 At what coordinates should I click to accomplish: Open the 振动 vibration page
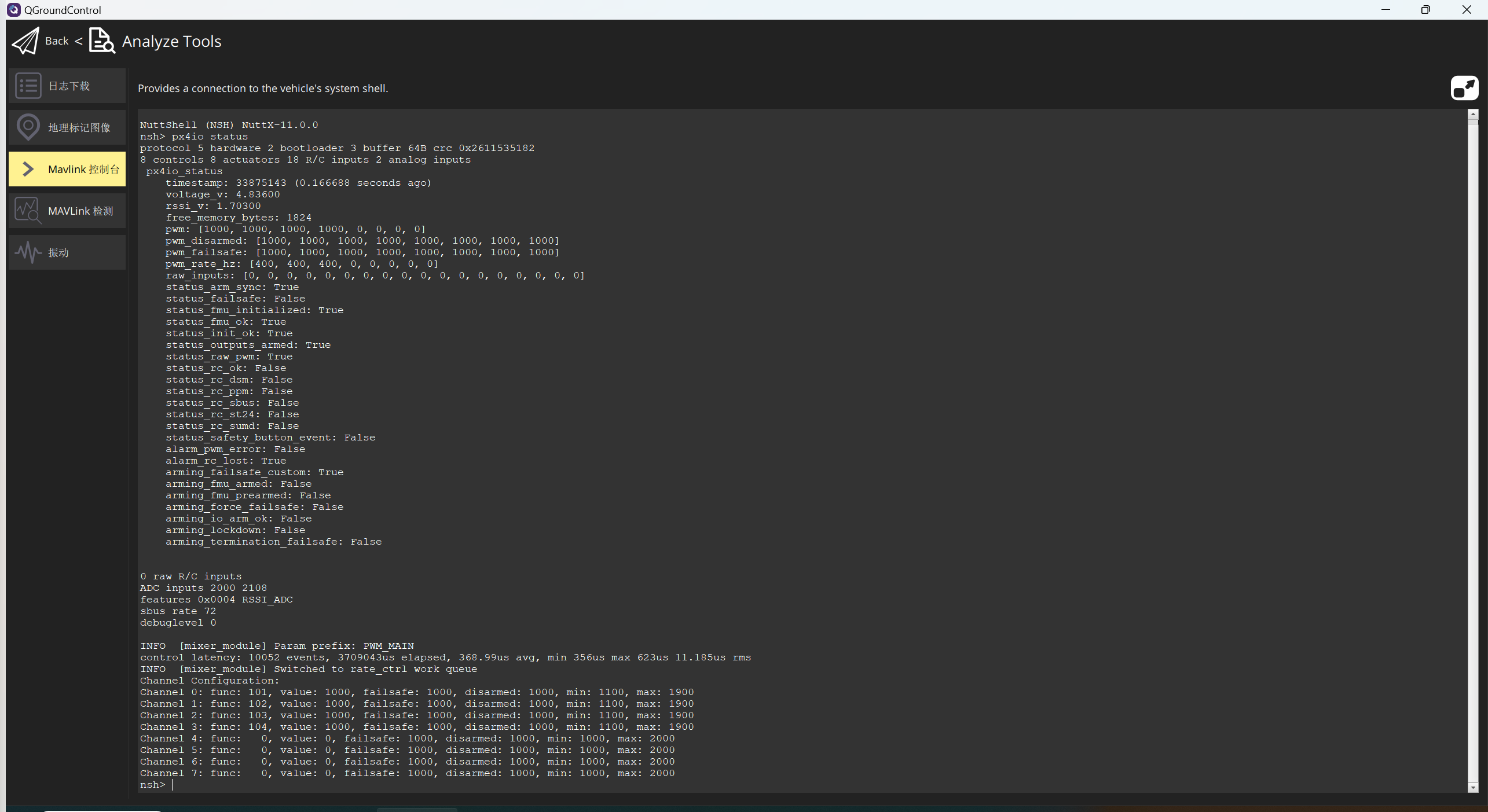(x=67, y=252)
